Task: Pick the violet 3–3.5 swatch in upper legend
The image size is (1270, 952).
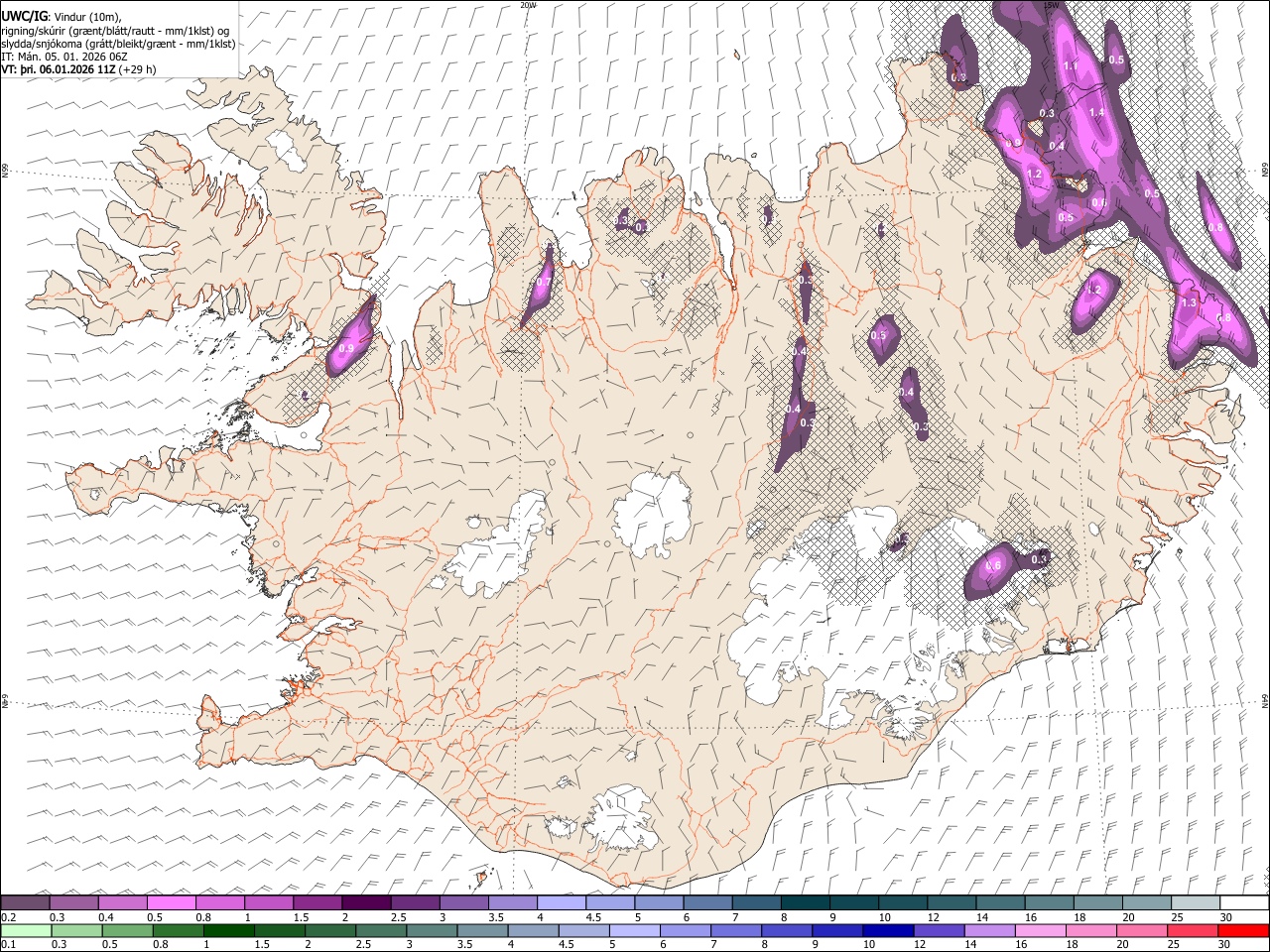Action: coord(464,903)
